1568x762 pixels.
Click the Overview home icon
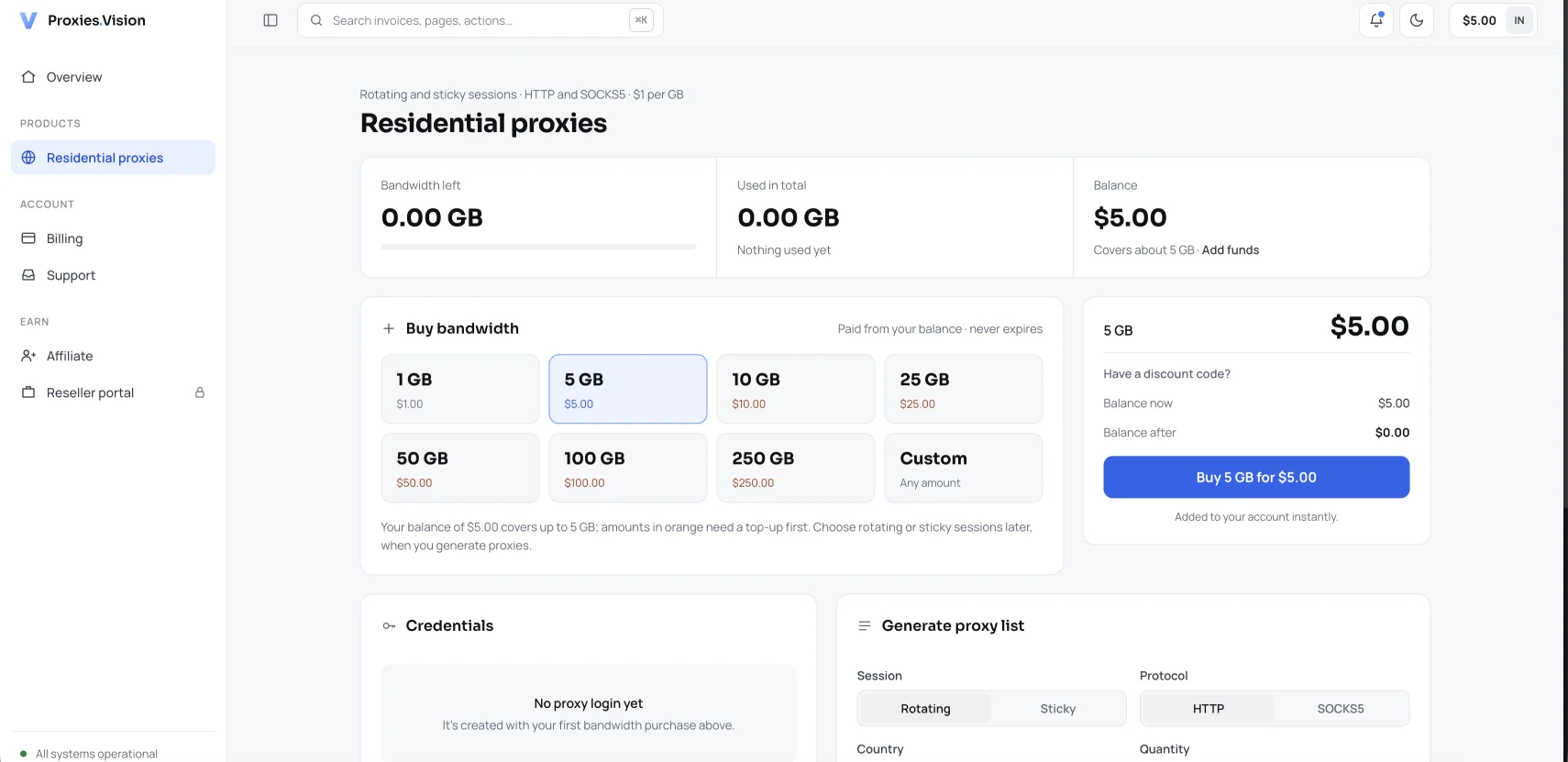(x=28, y=77)
